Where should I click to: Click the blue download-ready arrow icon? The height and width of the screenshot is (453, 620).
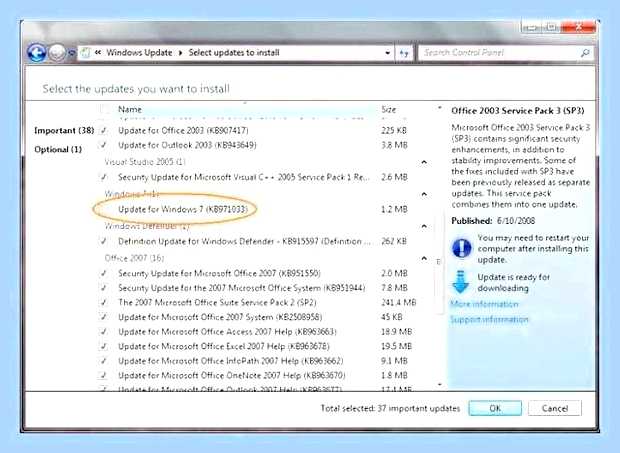coord(460,281)
